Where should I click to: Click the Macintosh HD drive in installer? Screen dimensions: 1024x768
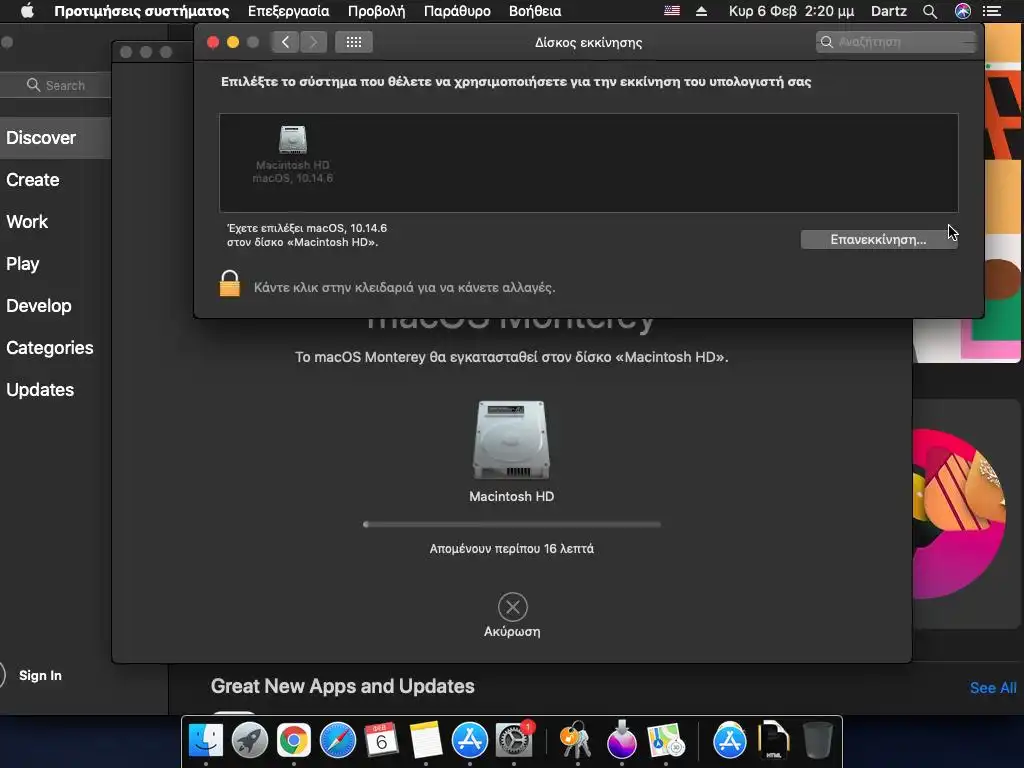(x=511, y=440)
